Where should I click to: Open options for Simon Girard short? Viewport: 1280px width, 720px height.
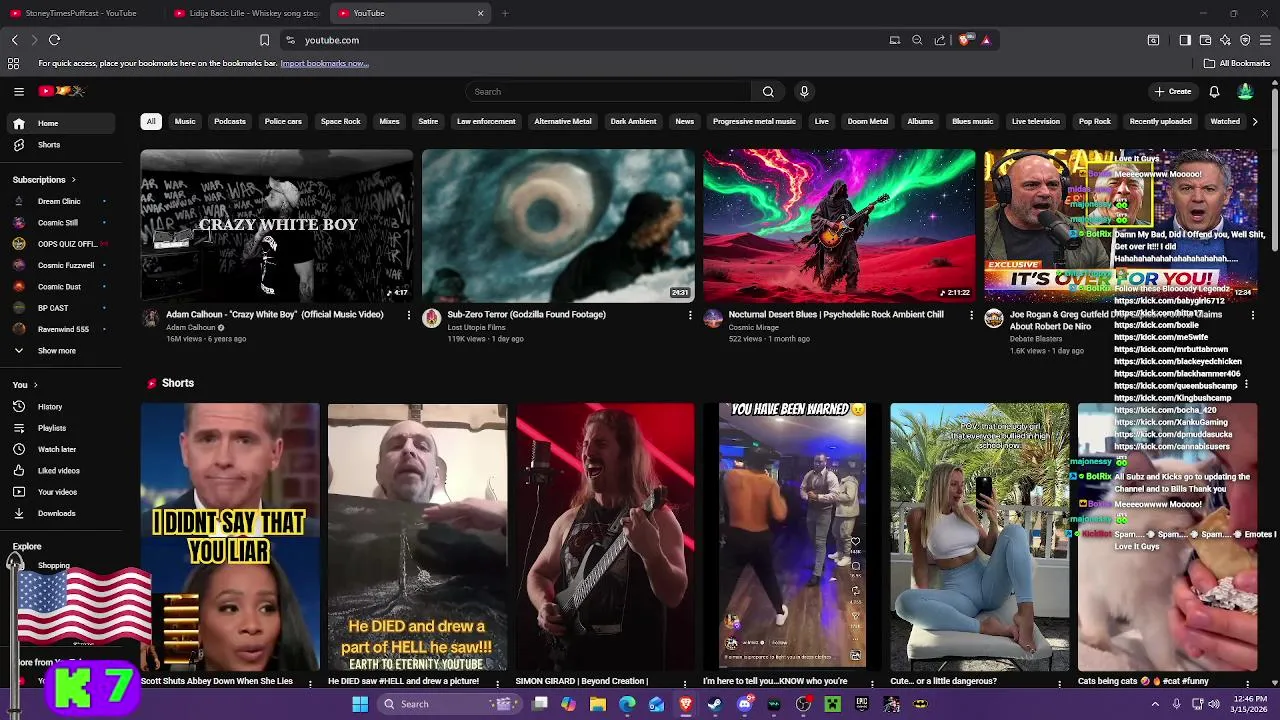(684, 683)
